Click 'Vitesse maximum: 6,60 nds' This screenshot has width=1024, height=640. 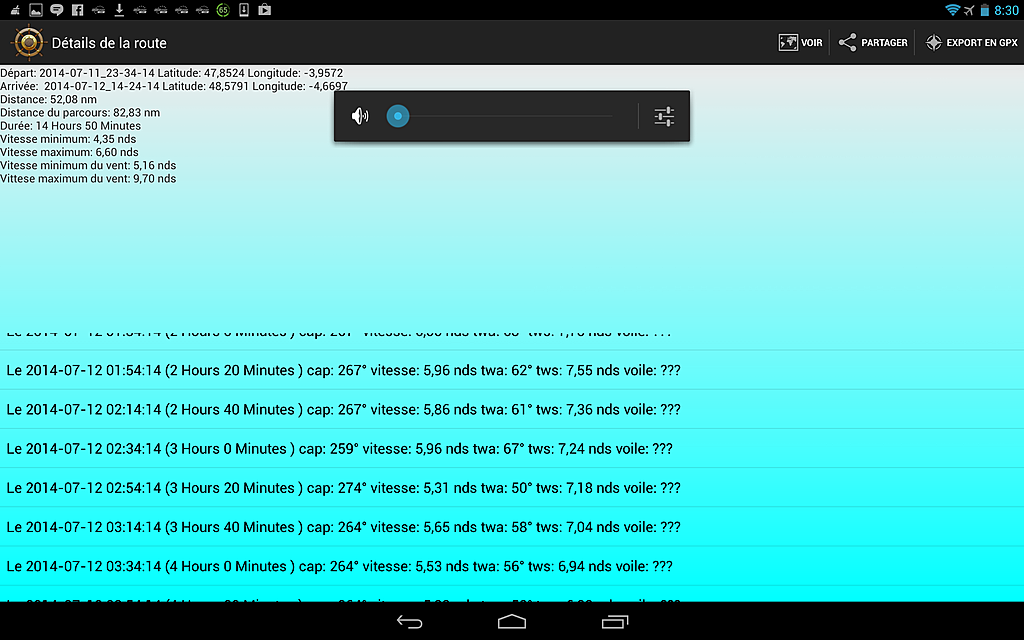(69, 152)
